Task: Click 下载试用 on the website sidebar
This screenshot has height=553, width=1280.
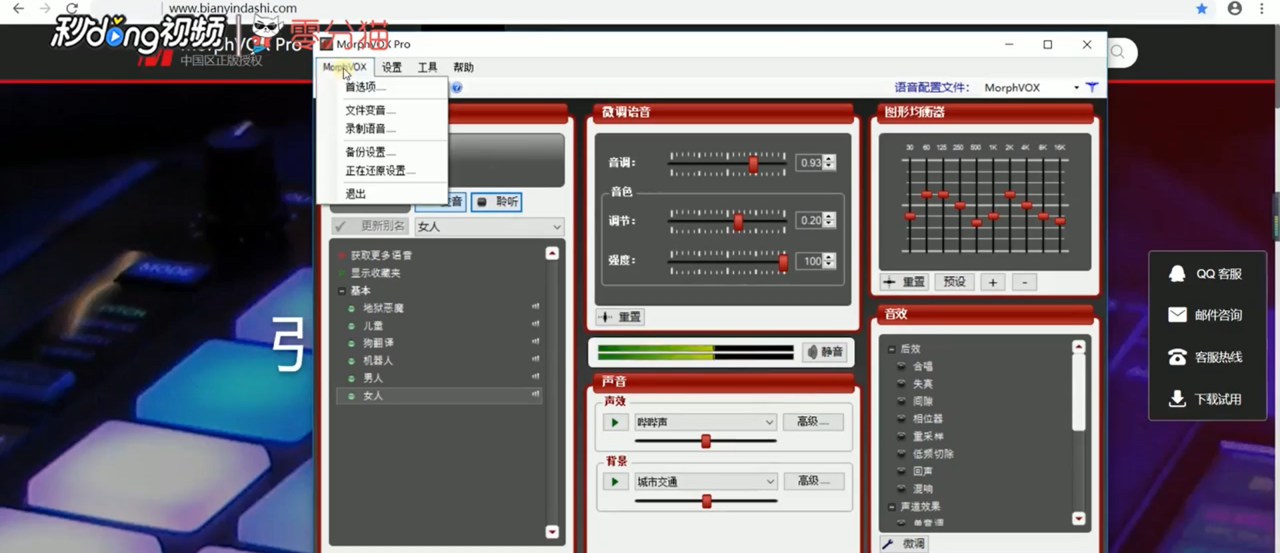Action: pos(1205,399)
